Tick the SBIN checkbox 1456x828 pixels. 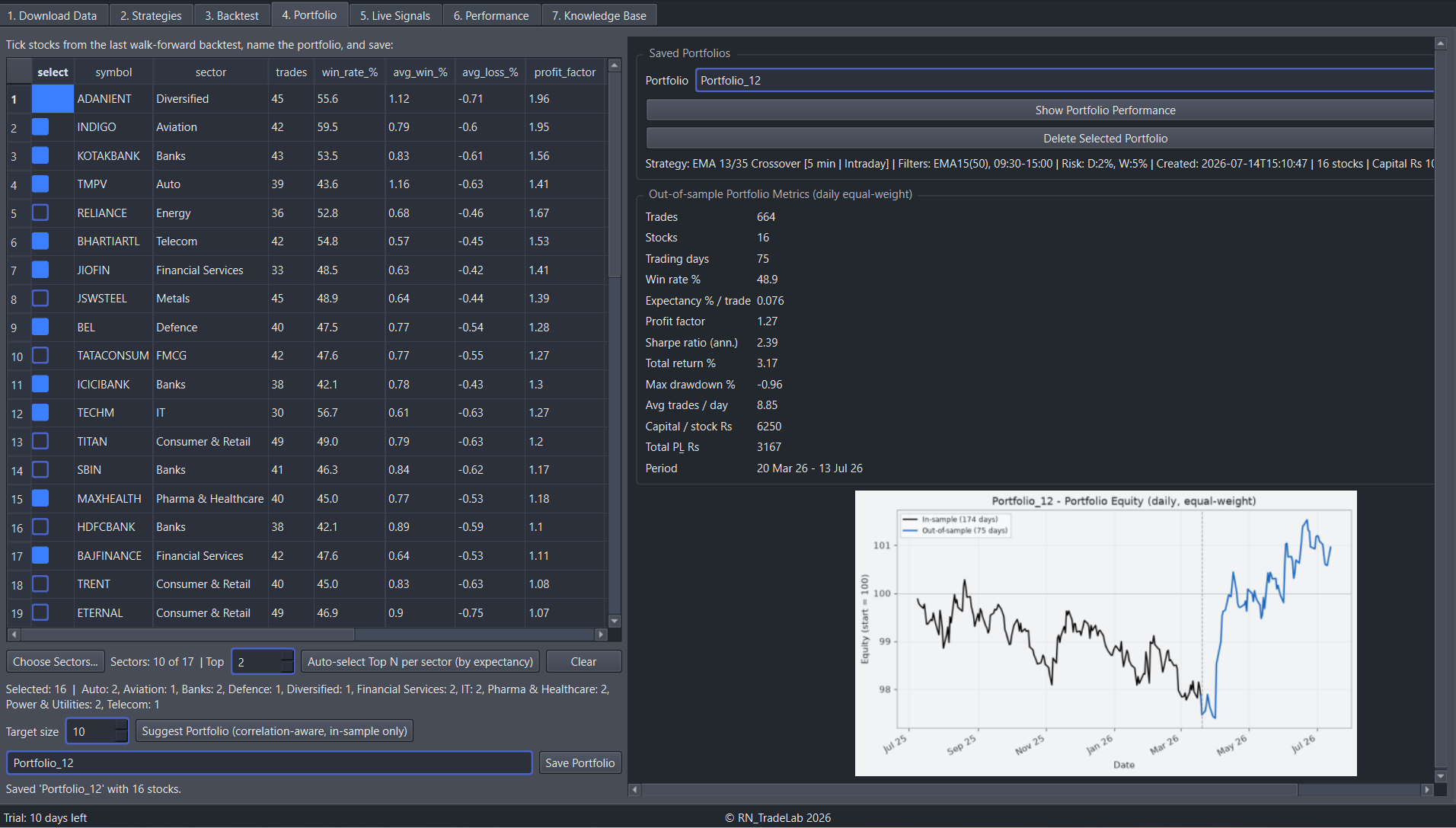[40, 470]
